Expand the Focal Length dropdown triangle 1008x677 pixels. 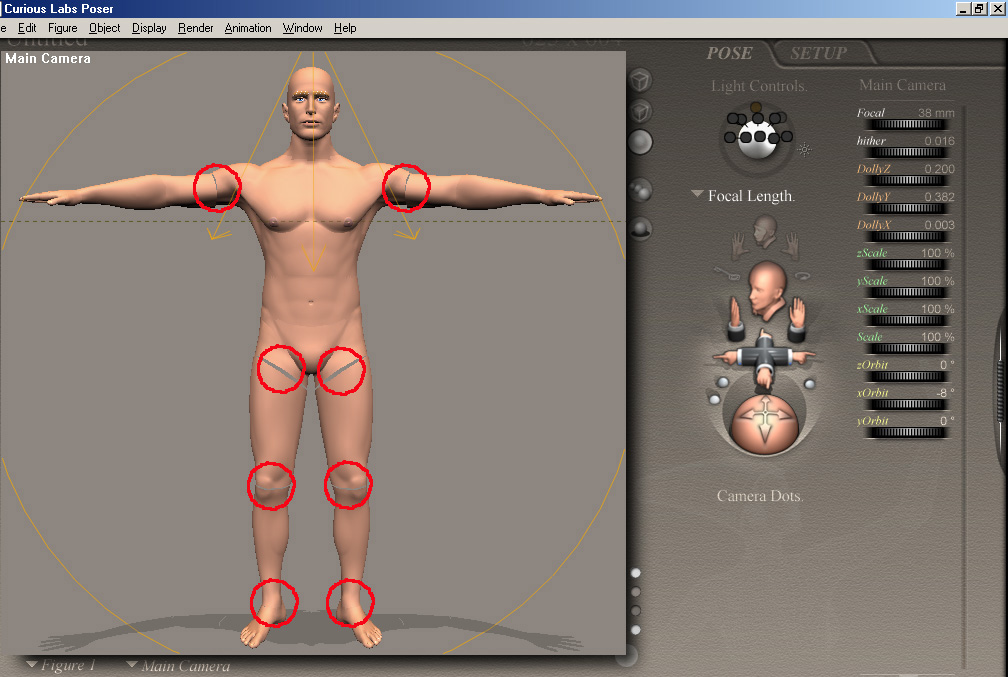(x=697, y=194)
